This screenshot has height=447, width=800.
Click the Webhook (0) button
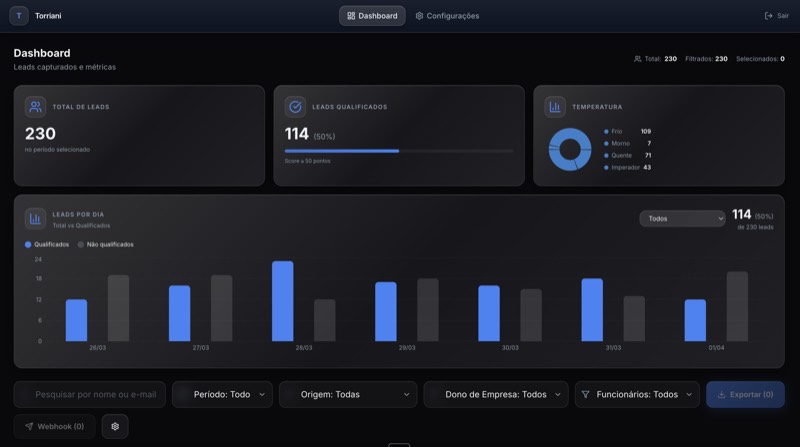(55, 426)
